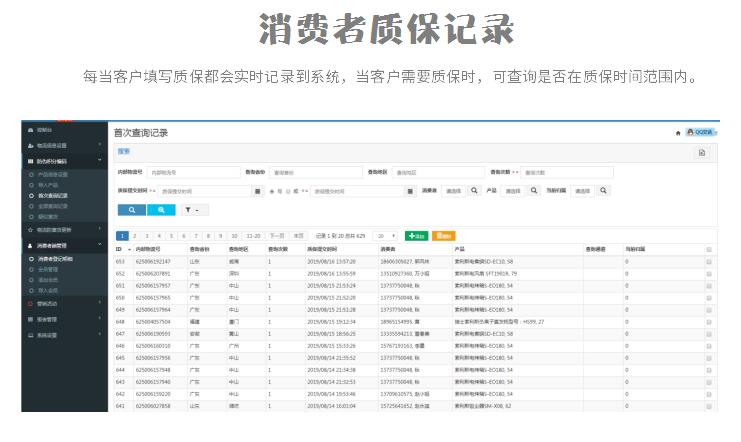Click the cell 625006192147
Image resolution: width=741 pixels, height=442 pixels.
pyautogui.click(x=153, y=262)
